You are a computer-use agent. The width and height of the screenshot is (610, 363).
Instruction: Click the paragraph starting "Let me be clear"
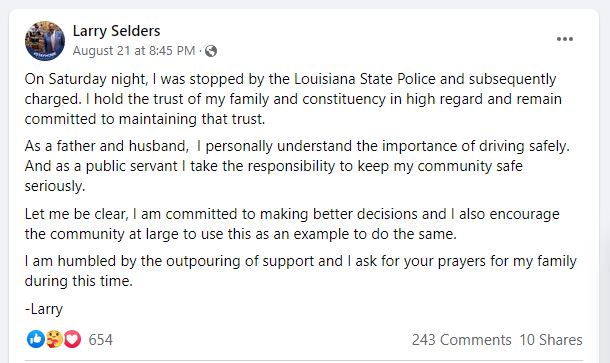tap(292, 224)
